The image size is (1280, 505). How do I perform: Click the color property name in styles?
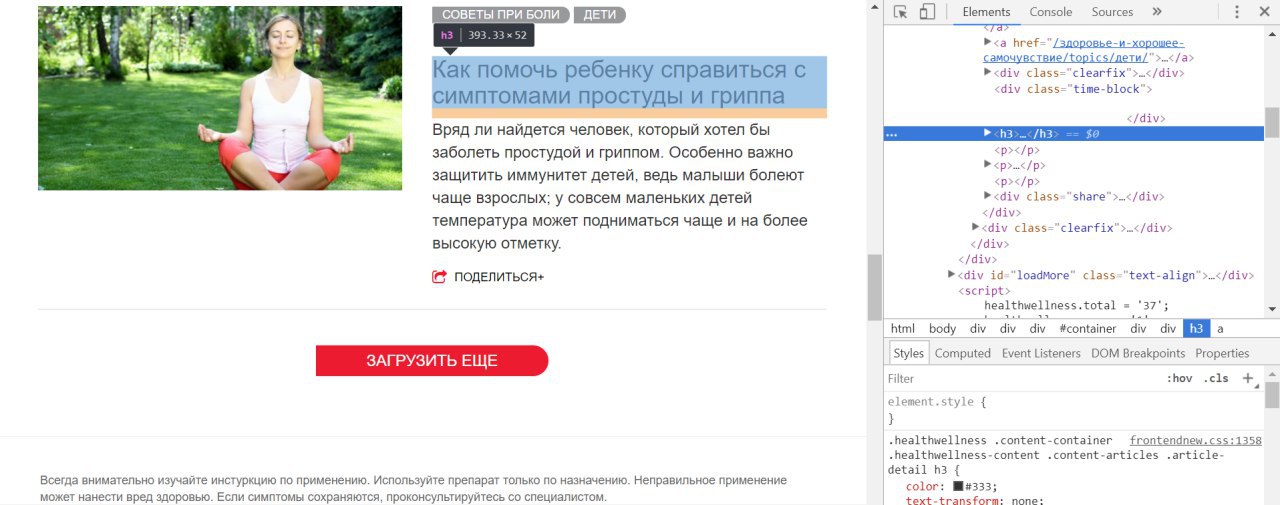(922, 487)
